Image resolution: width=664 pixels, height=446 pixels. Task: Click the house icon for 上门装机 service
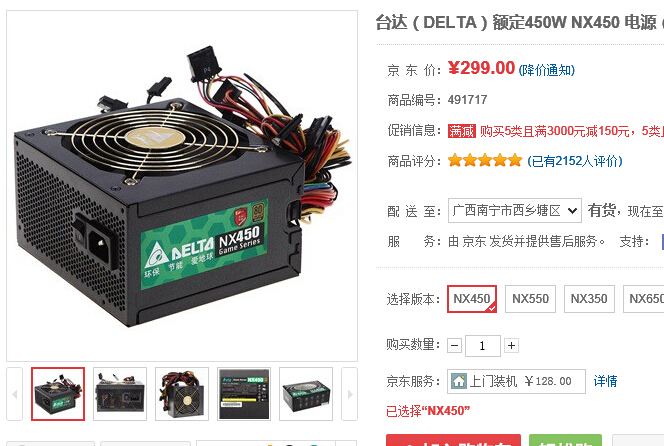459,381
